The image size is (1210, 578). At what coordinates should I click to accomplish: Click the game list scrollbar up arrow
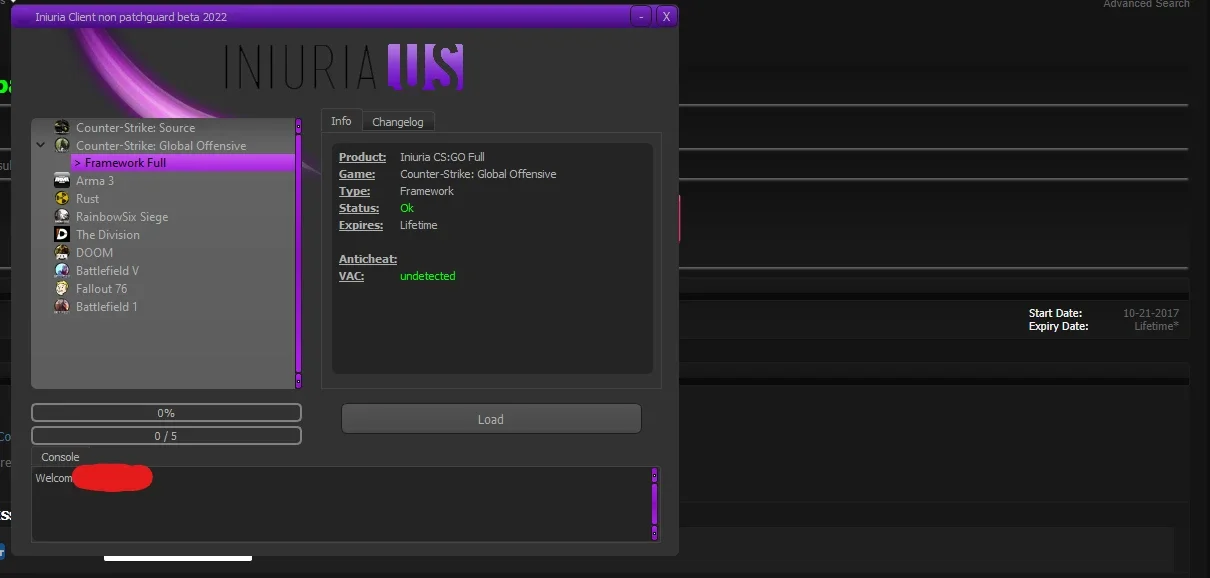298,124
